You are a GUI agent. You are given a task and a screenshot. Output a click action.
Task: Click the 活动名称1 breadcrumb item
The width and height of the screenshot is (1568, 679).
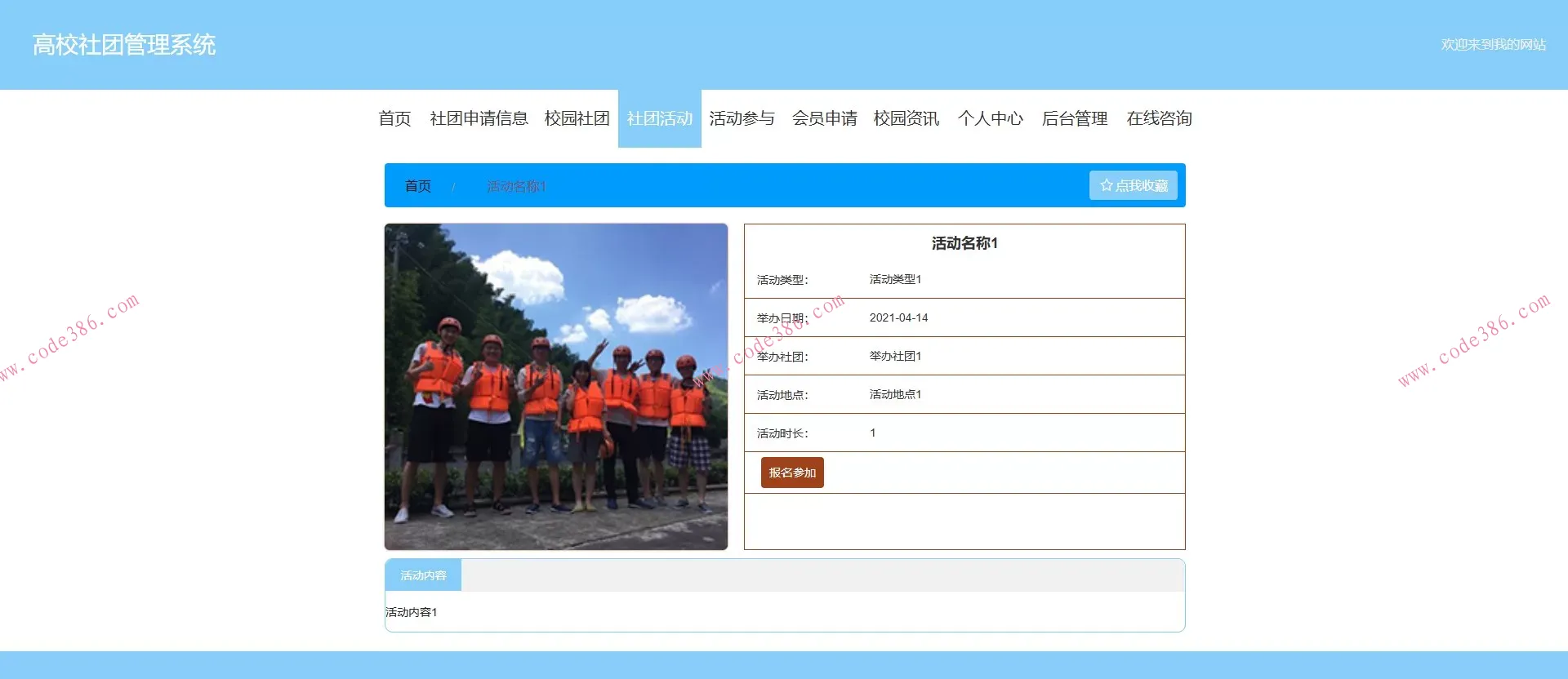pyautogui.click(x=516, y=186)
